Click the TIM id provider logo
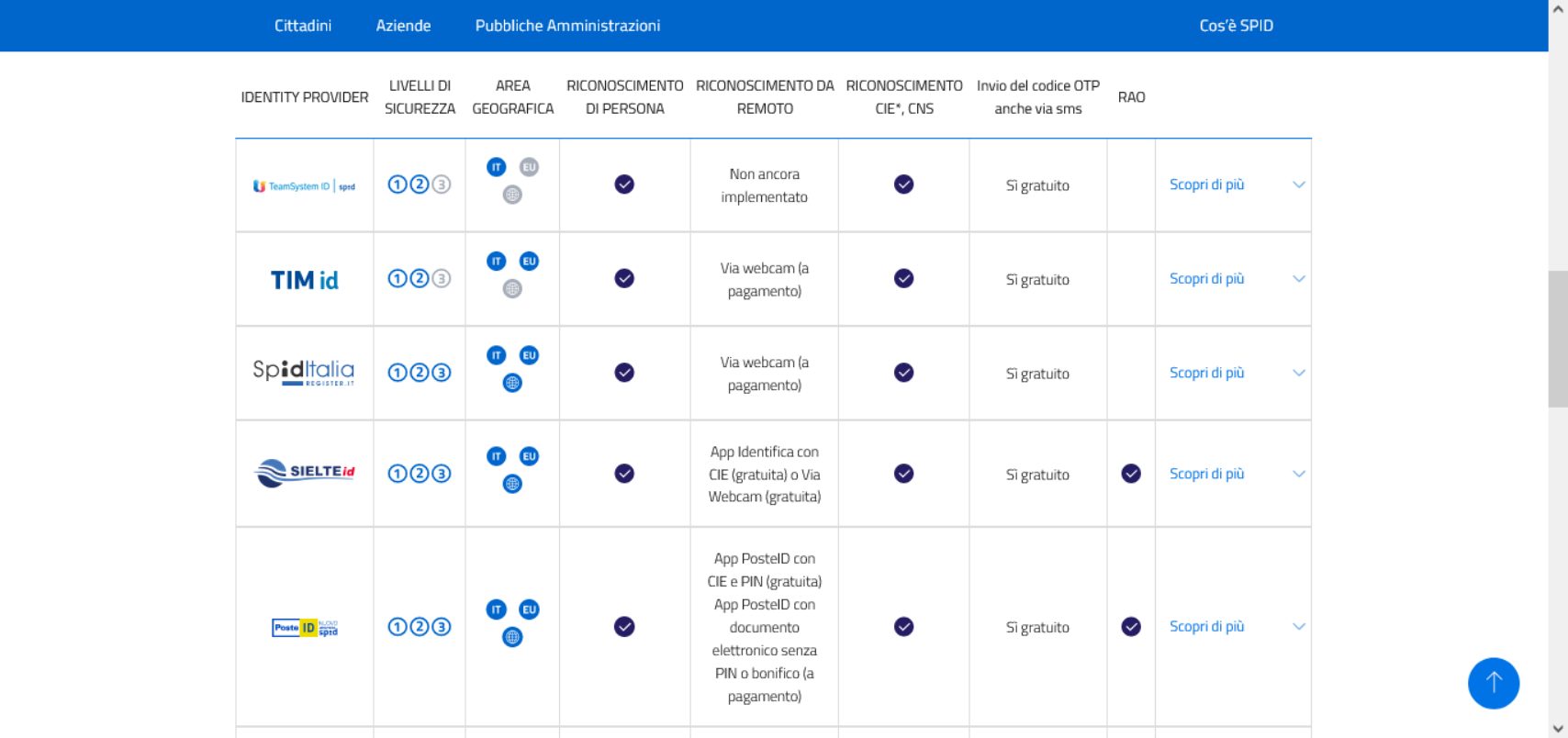This screenshot has width=1568, height=738. pos(304,280)
